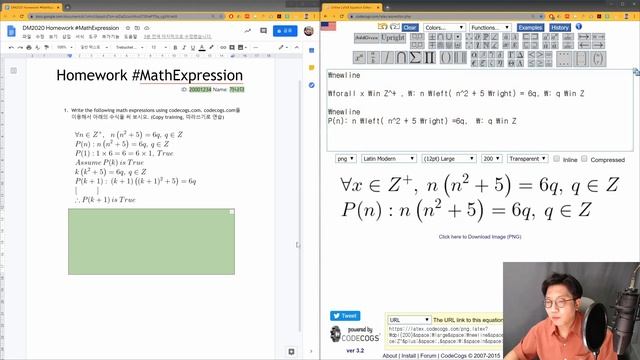Open the Latin Modern font dropdown

point(389,159)
